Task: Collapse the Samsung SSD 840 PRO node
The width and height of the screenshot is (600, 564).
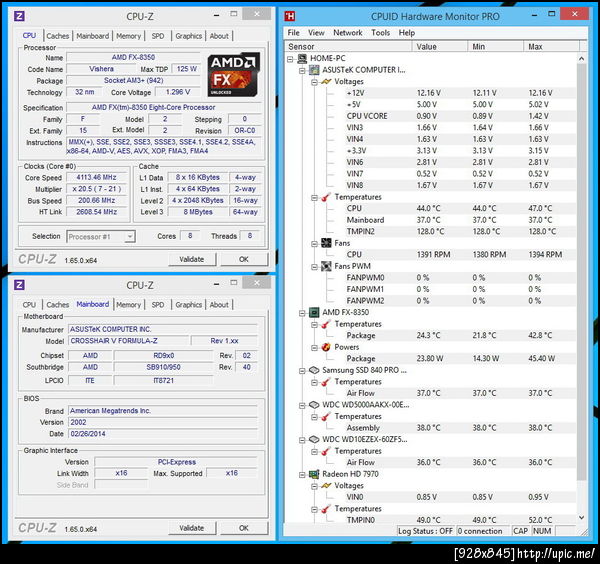Action: coord(302,371)
